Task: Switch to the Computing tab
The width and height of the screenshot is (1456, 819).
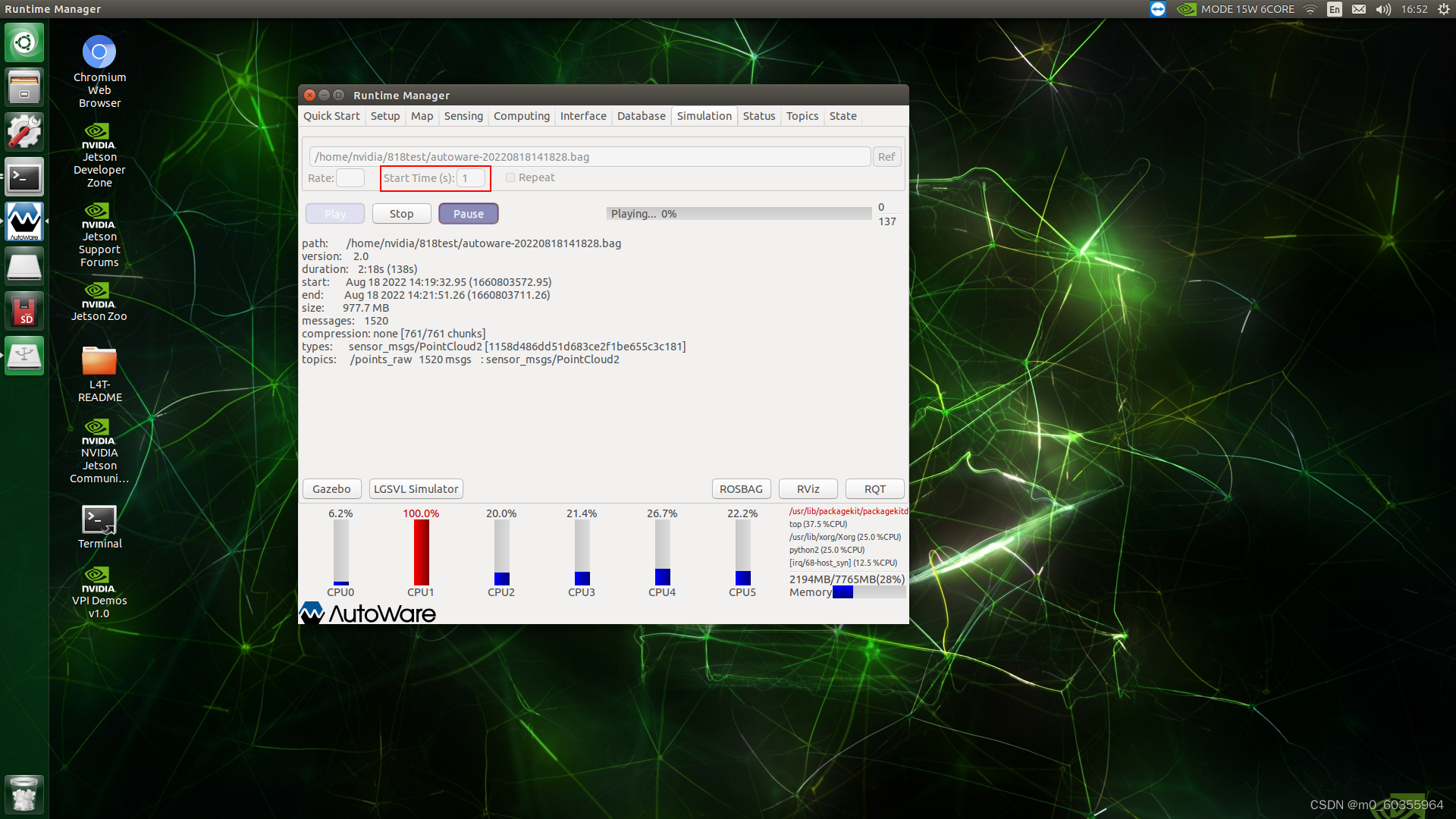Action: click(x=521, y=116)
